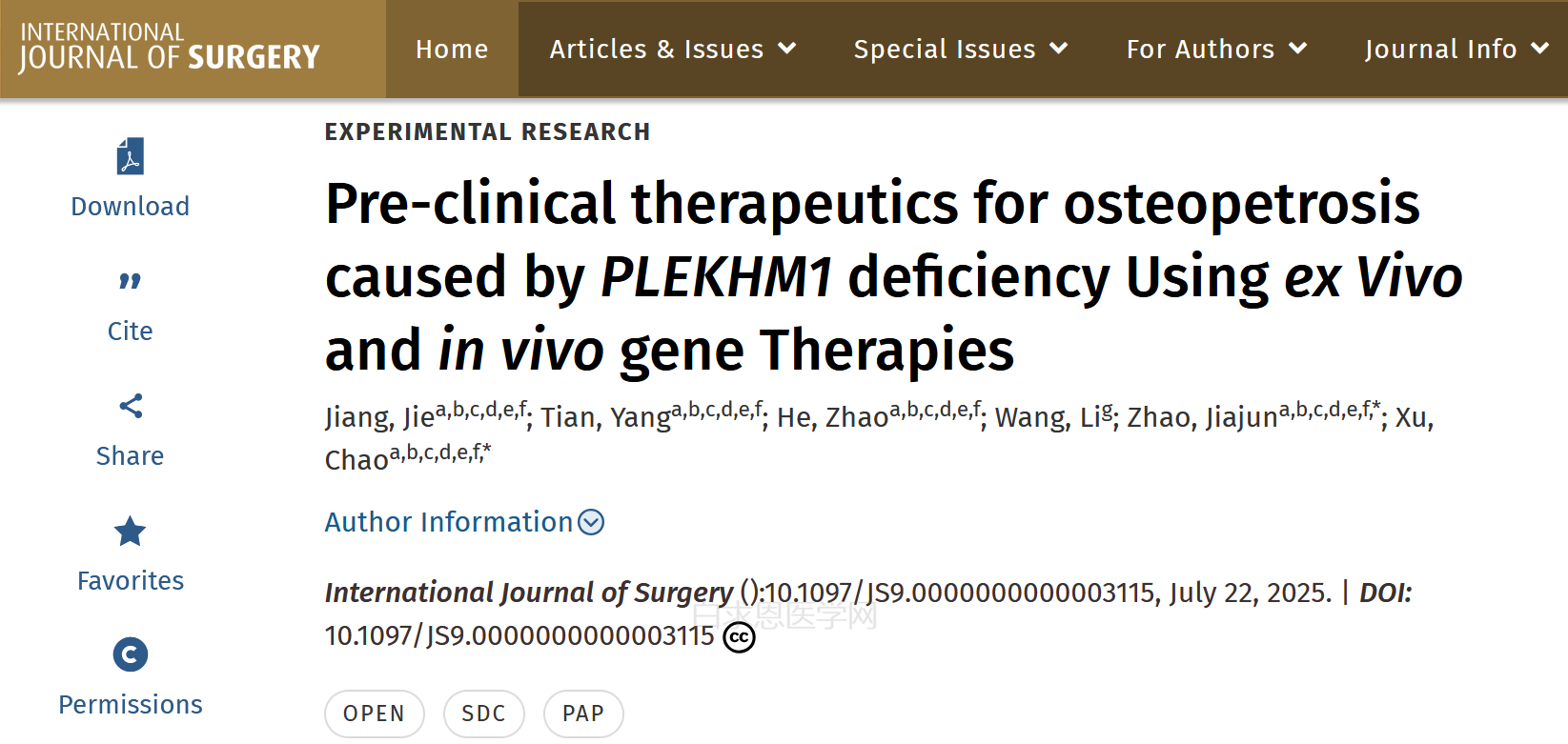Click the OPEN access badge
Viewport: 1568px width, 744px height.
tap(374, 714)
